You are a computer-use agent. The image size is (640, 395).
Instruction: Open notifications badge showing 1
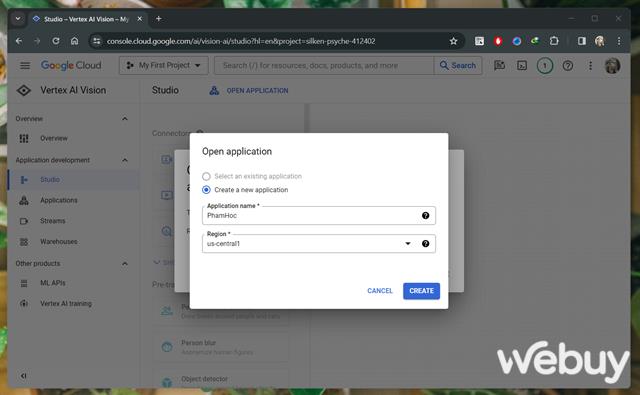[x=544, y=65]
